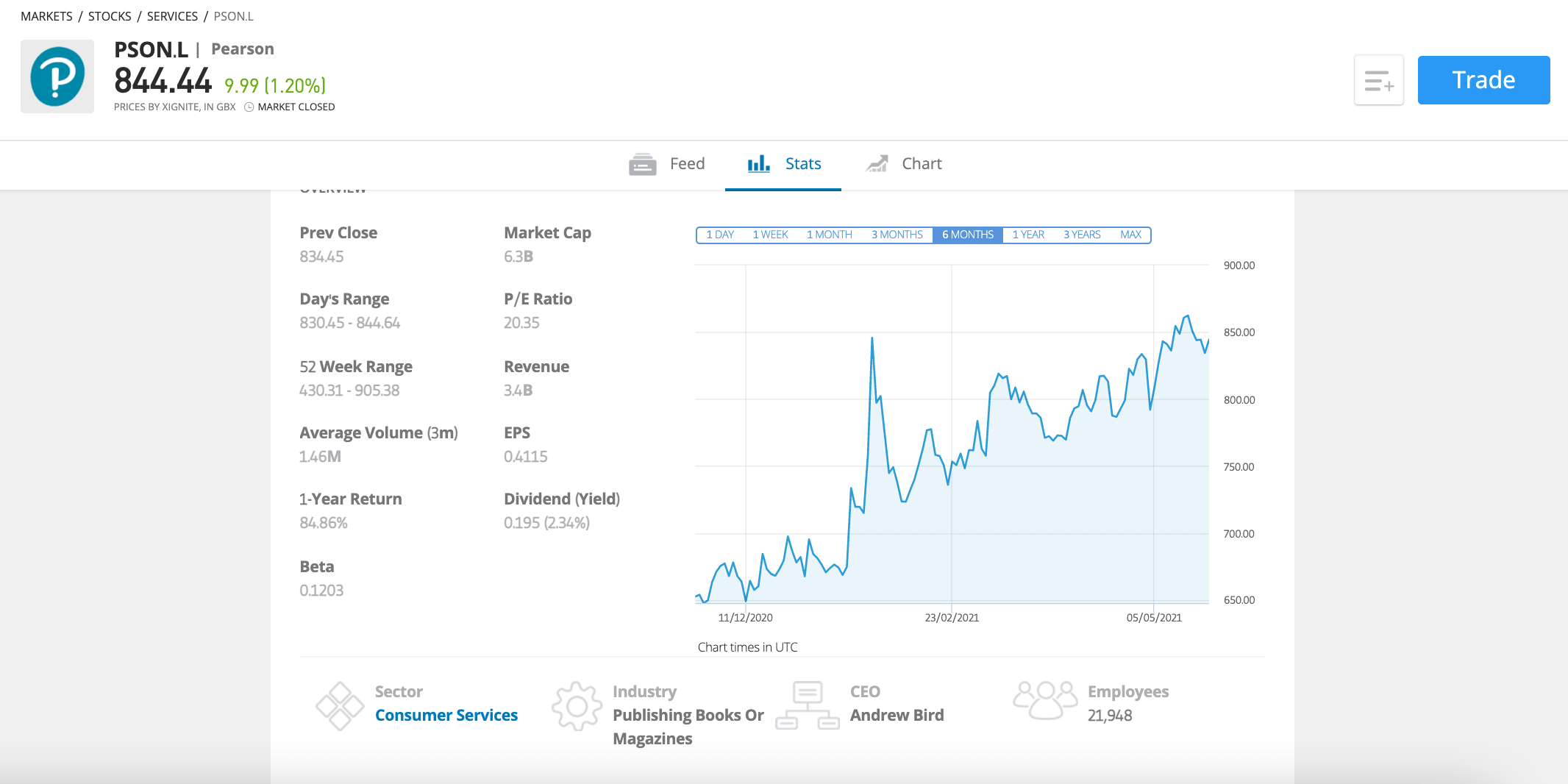
Task: Click the Chart trend-arrow icon
Action: (x=877, y=164)
